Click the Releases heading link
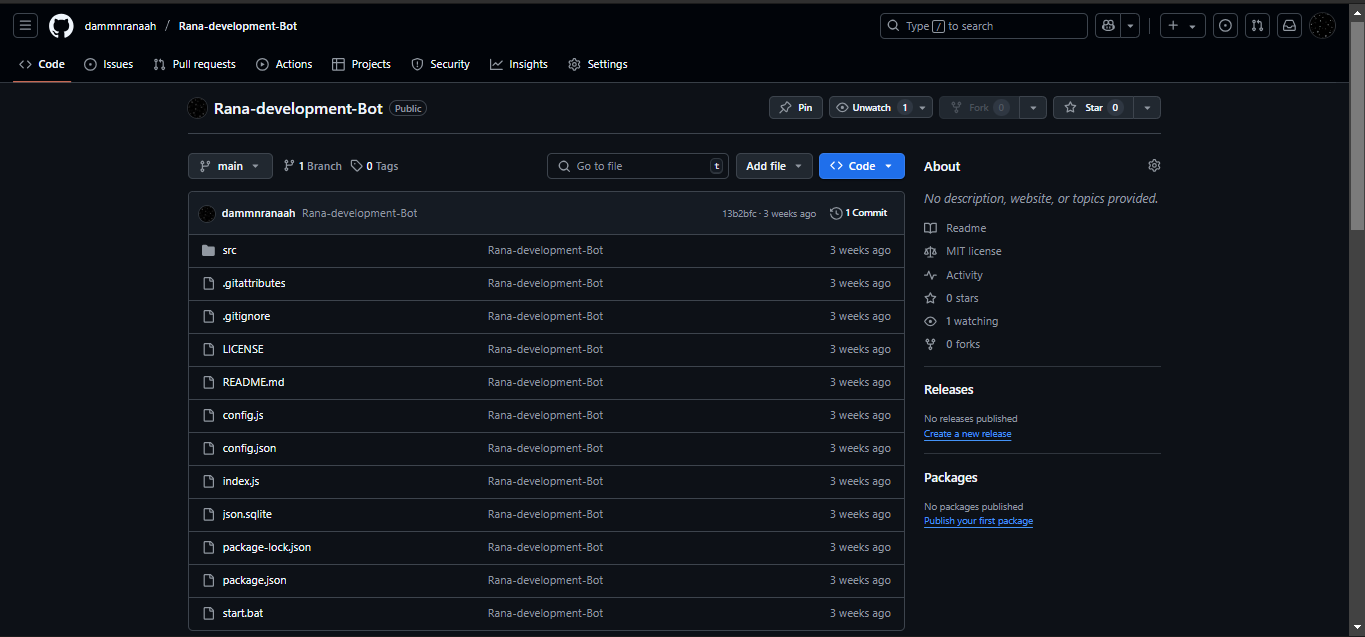Image resolution: width=1365 pixels, height=637 pixels. coord(948,389)
